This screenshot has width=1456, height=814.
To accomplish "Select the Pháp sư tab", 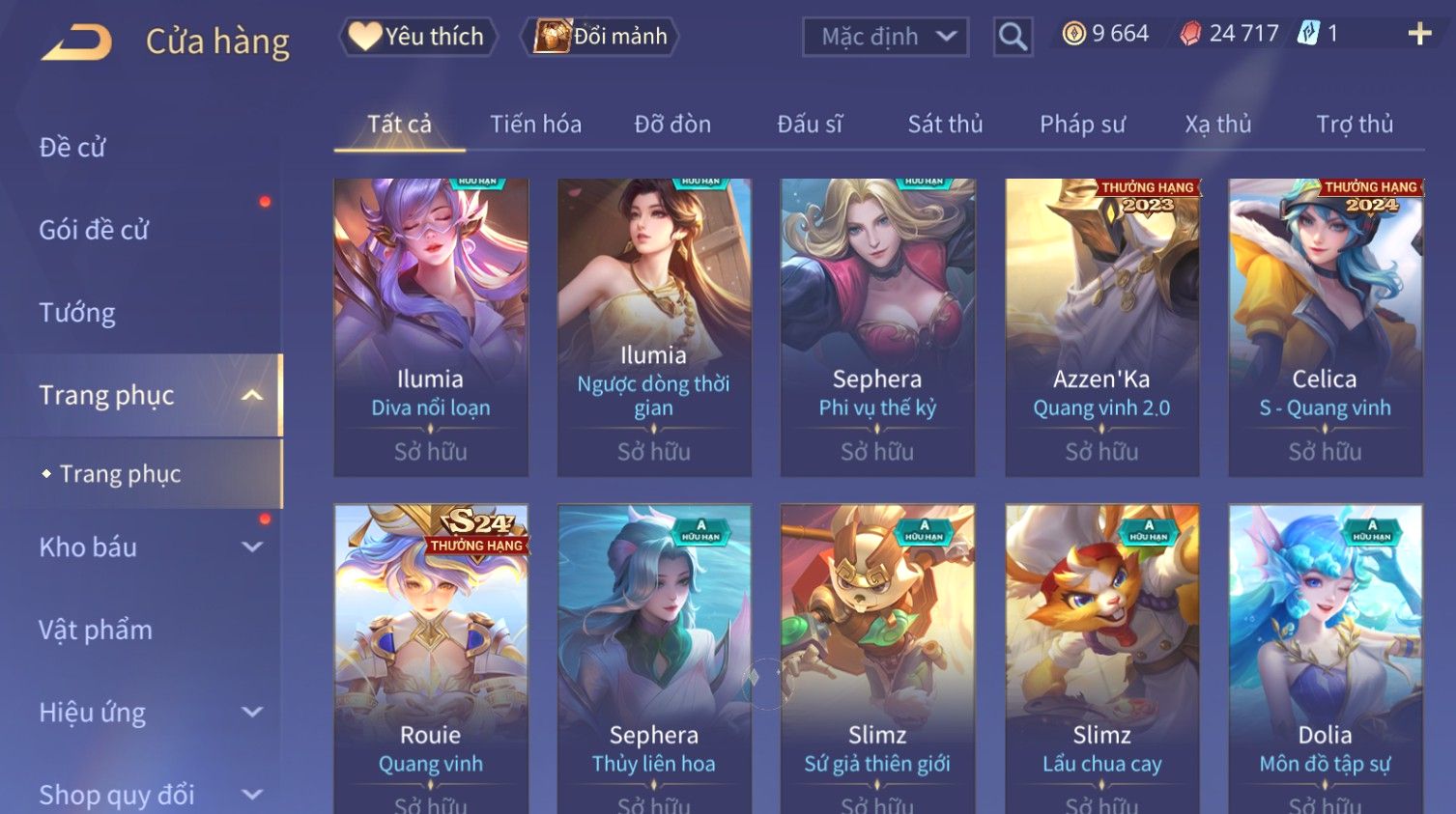I will point(1082,124).
